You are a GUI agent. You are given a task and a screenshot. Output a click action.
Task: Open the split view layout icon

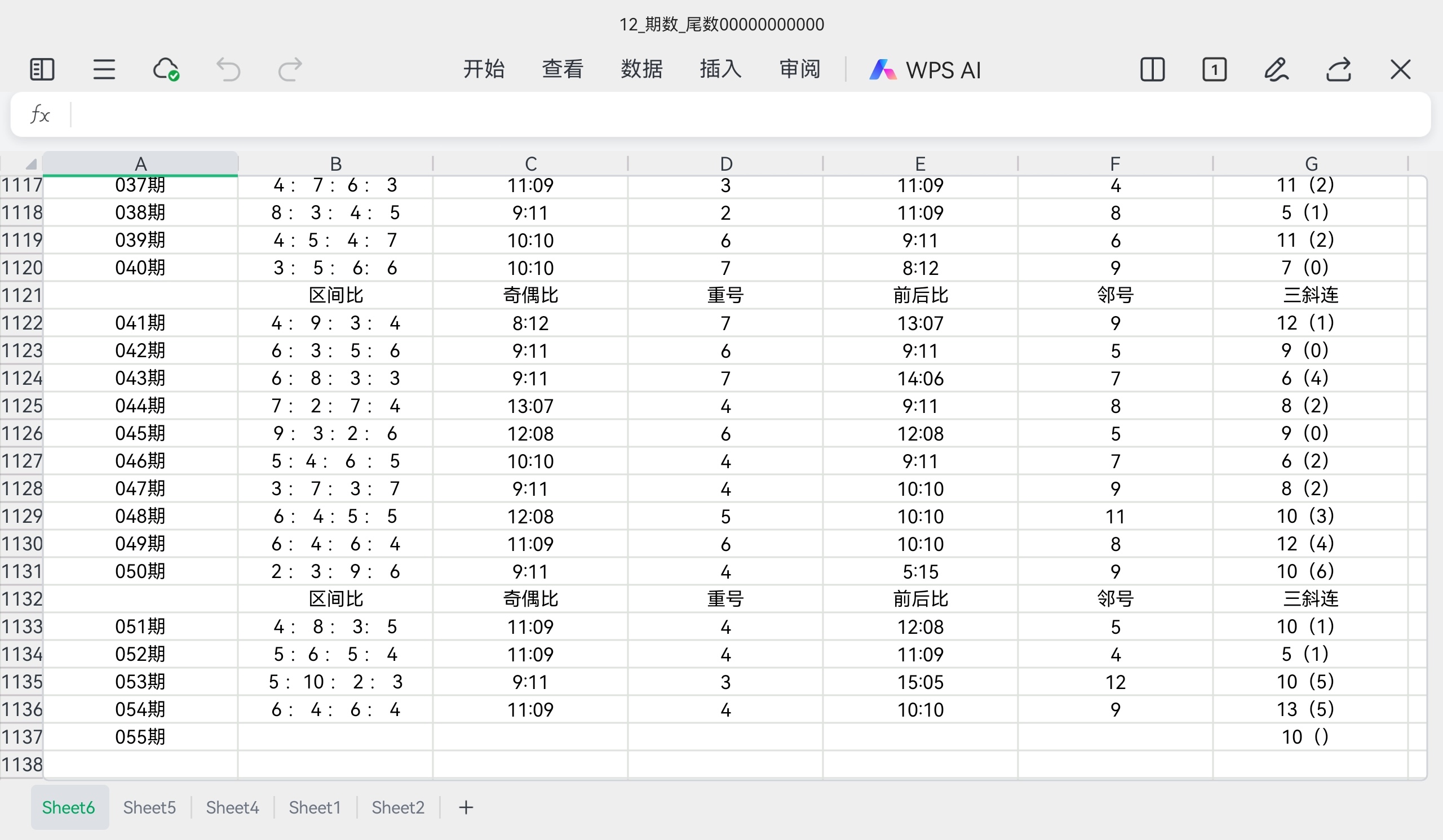(1152, 70)
